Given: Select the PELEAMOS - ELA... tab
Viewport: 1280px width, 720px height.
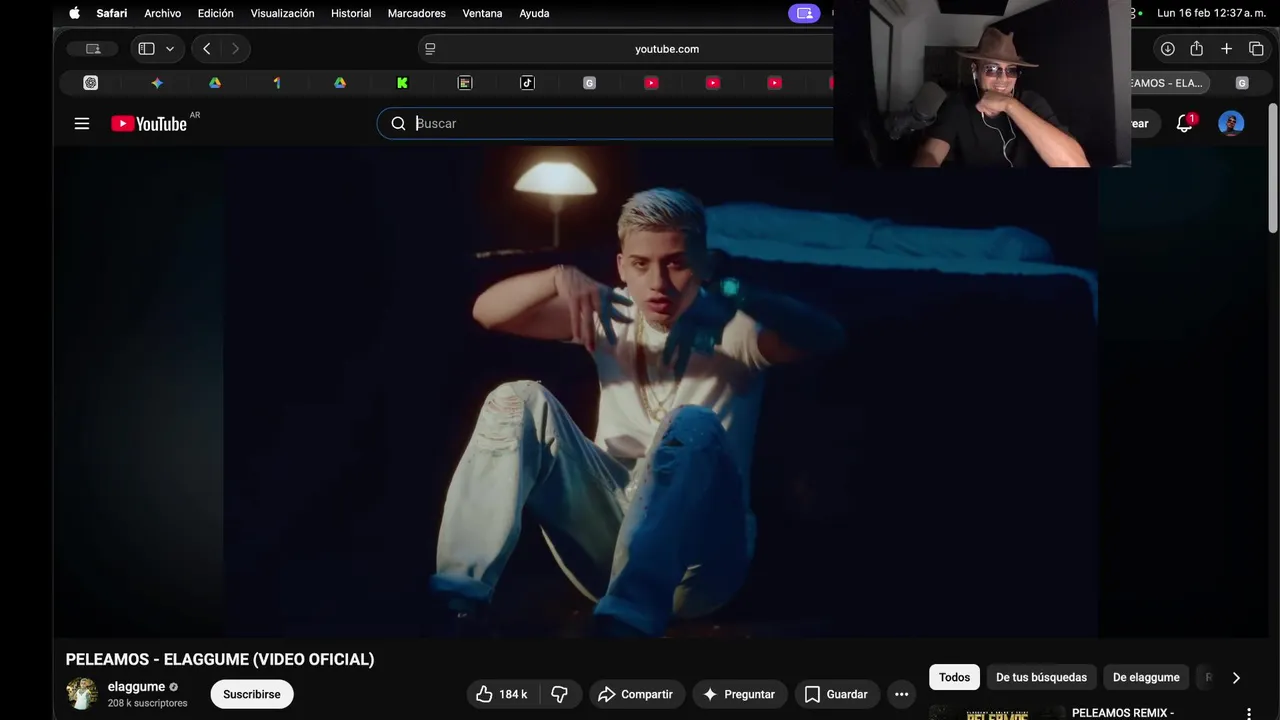Looking at the screenshot, I should coord(1168,83).
